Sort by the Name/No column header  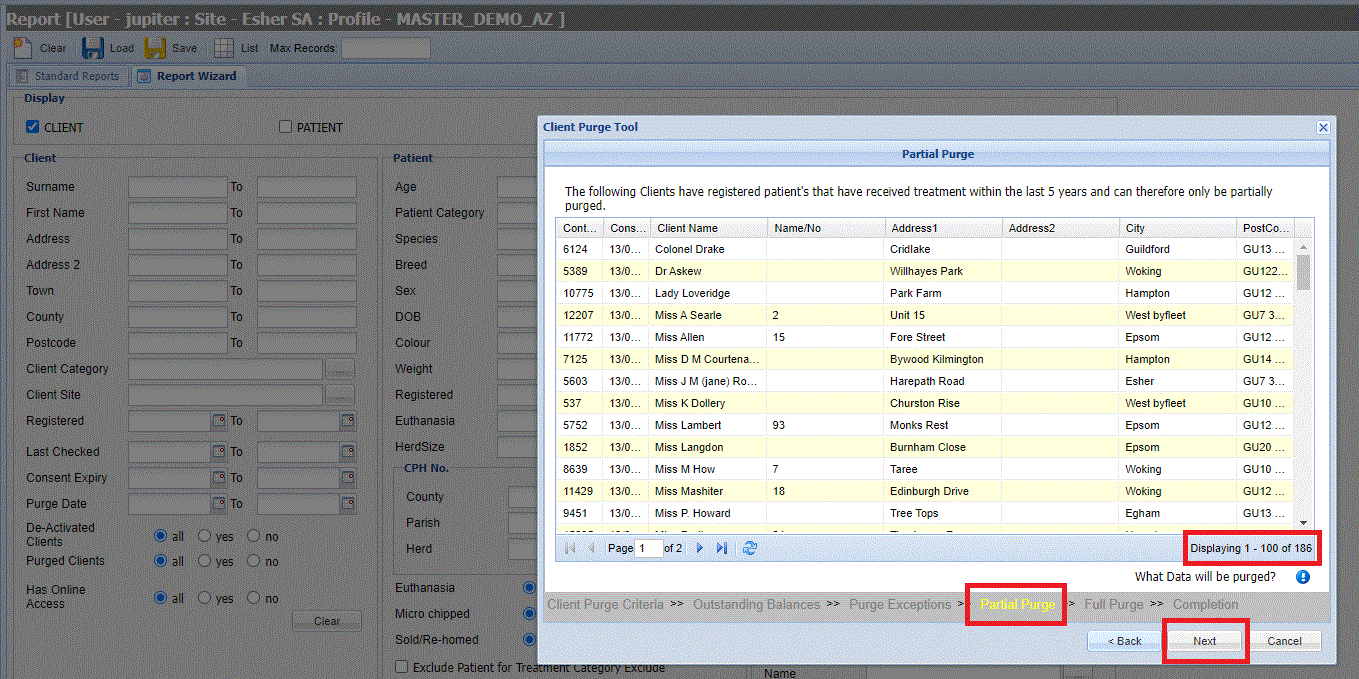[x=827, y=228]
